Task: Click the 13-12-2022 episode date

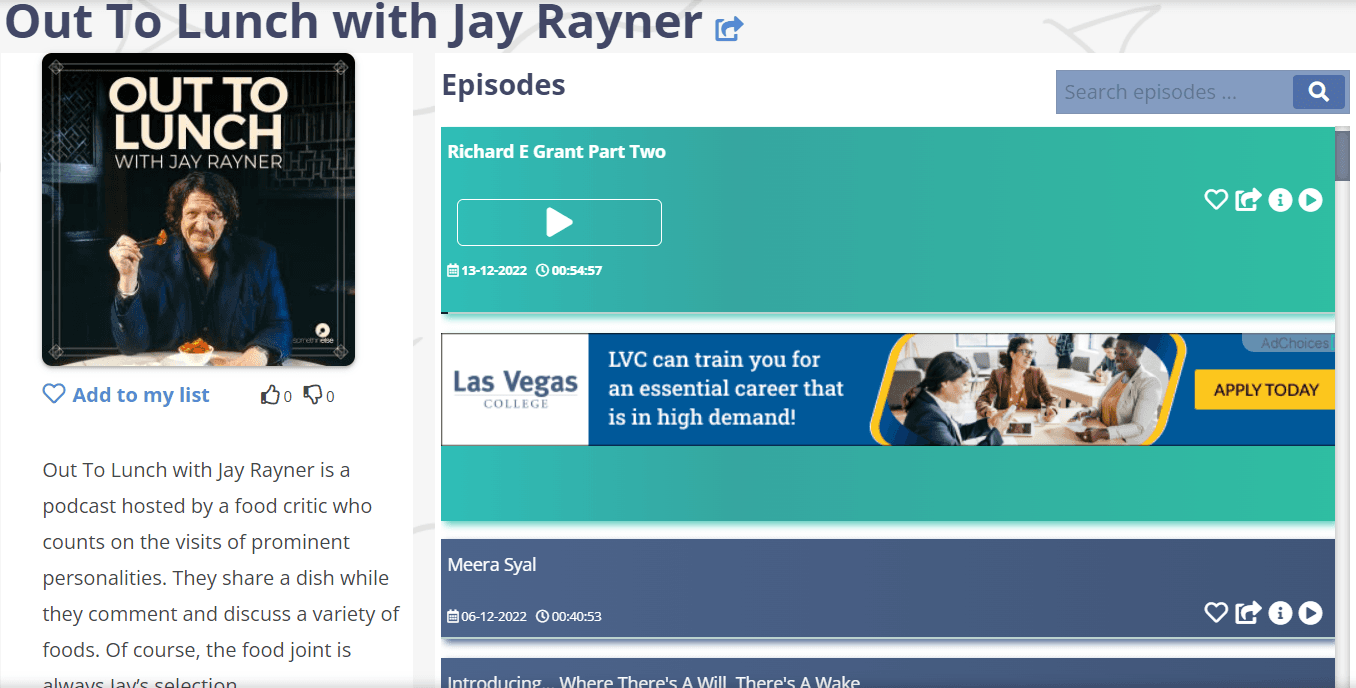Action: [494, 270]
